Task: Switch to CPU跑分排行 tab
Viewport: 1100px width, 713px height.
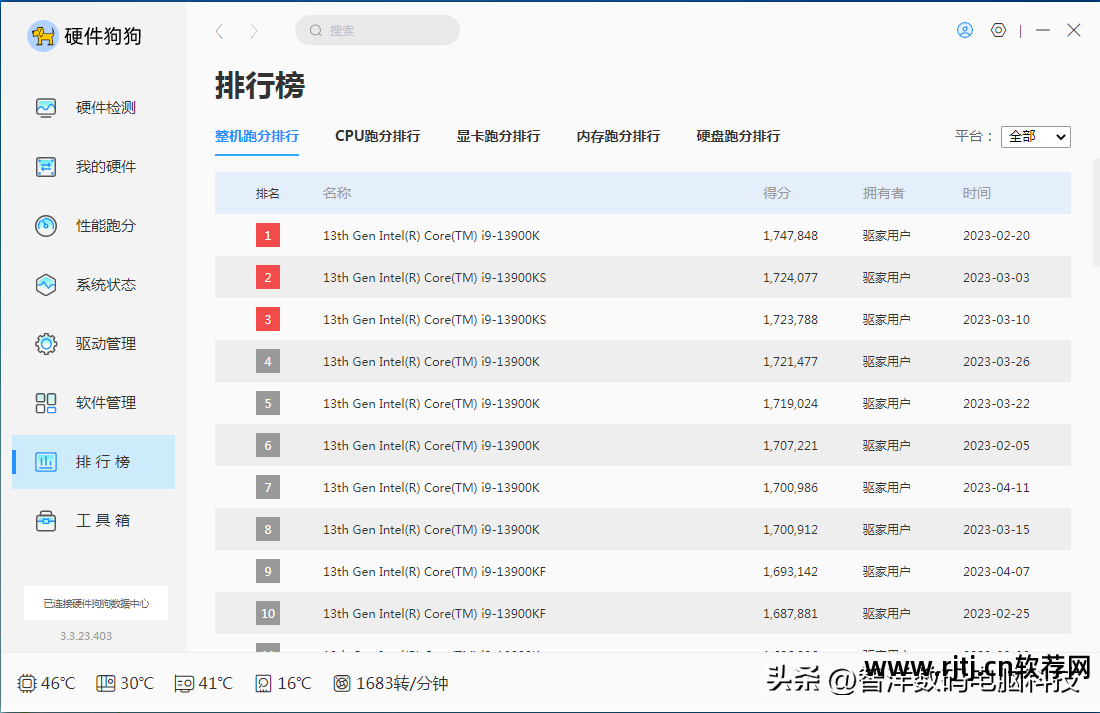Action: click(x=377, y=136)
